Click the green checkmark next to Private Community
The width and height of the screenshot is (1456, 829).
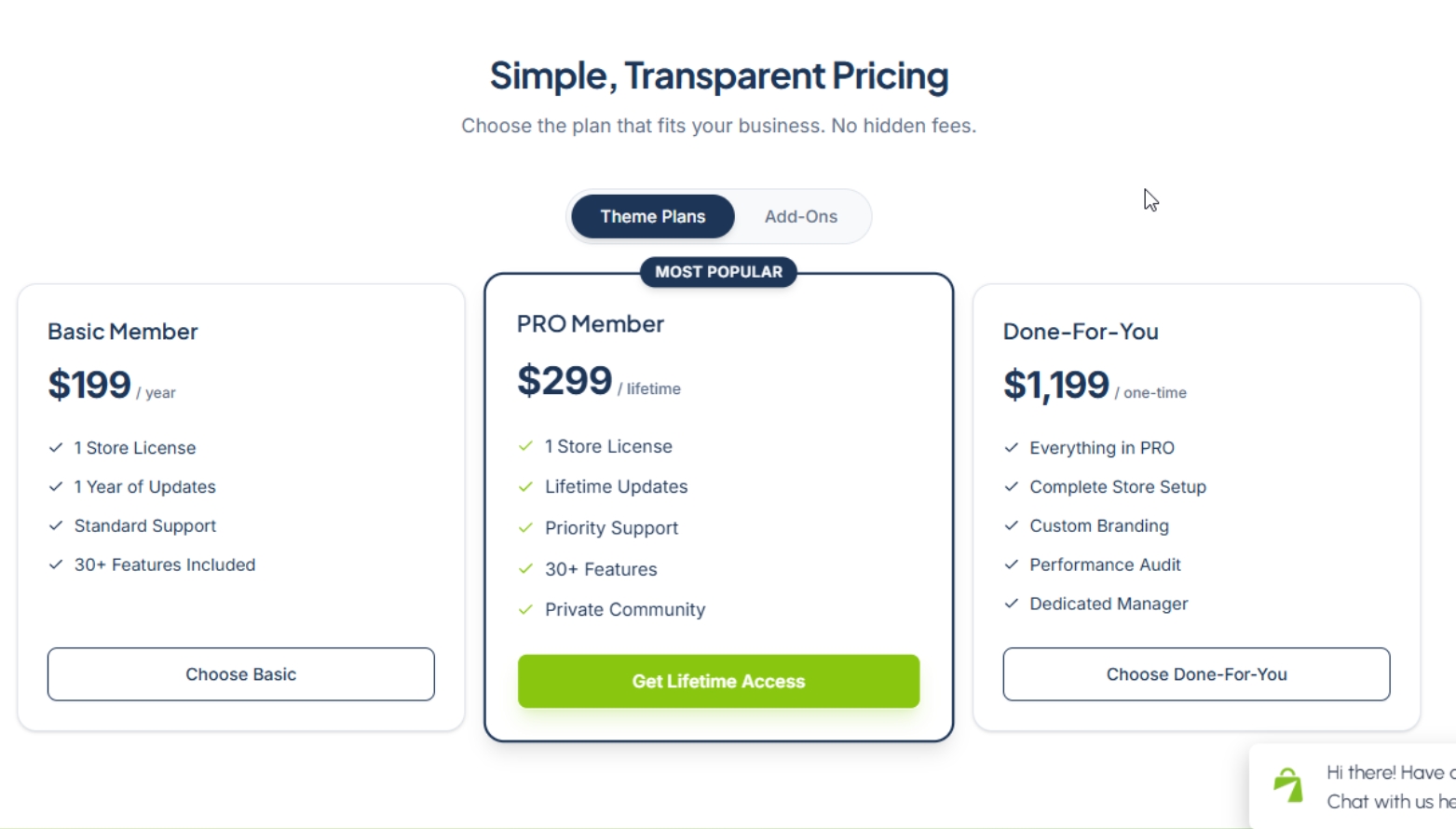pos(524,609)
